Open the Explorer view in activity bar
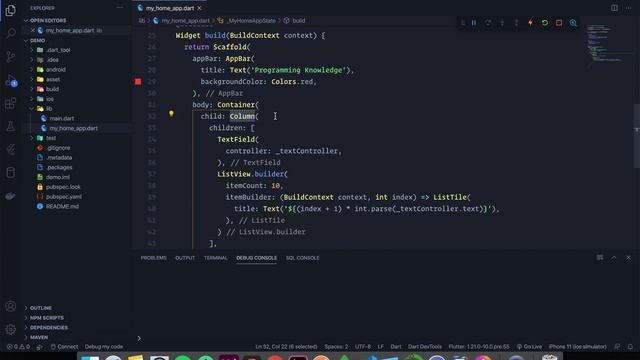The image size is (640, 360). (11, 10)
